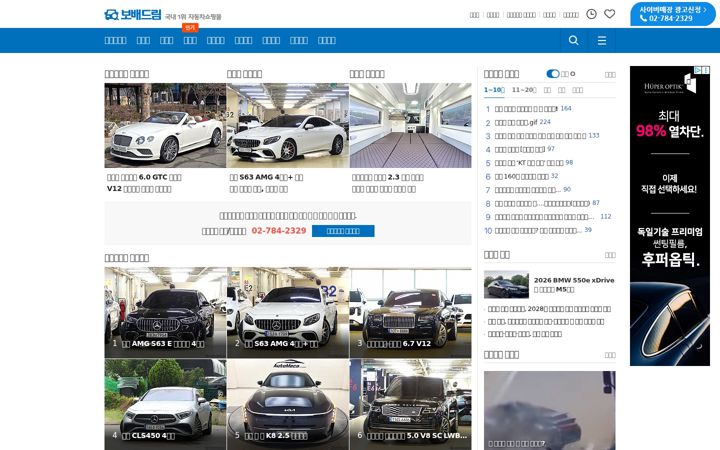Click the blue ad-request banner with phone 02-784-2329
Image resolution: width=720 pixels, height=450 pixels.
point(673,14)
